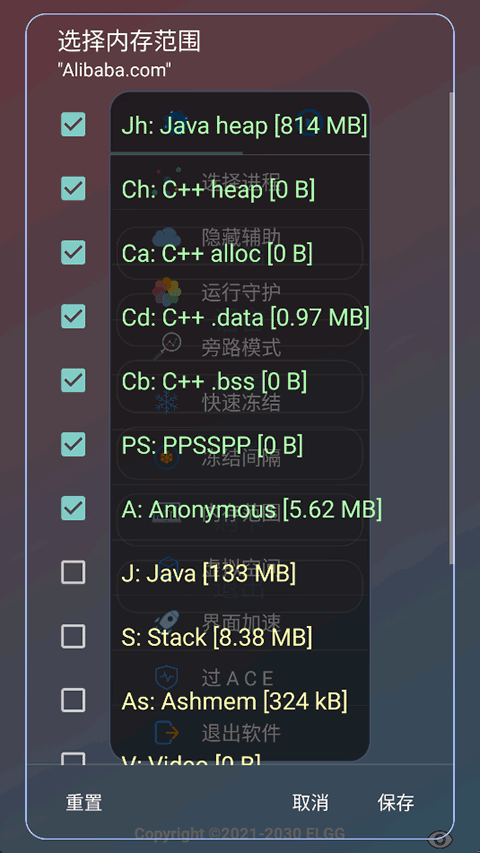Select the Jh: Java heap [814 MB] label
Image resolution: width=480 pixels, height=853 pixels.
[244, 126]
